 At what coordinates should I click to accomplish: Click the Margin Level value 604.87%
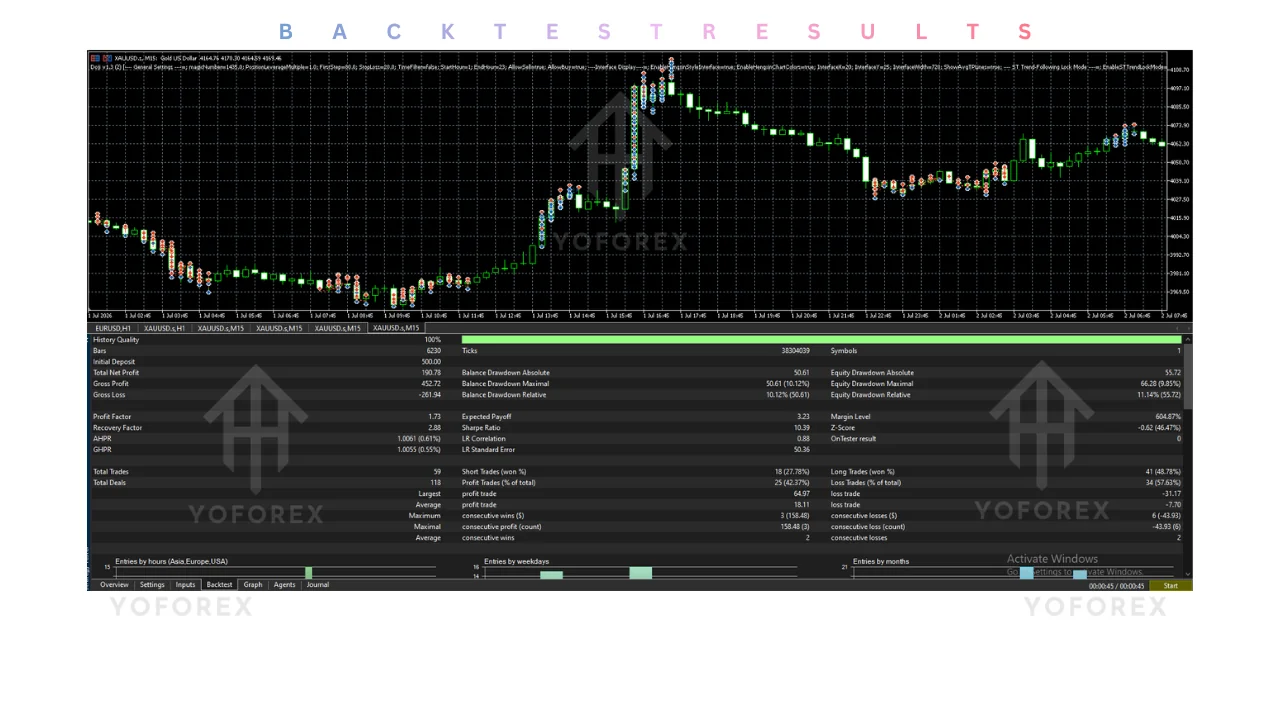click(1168, 417)
